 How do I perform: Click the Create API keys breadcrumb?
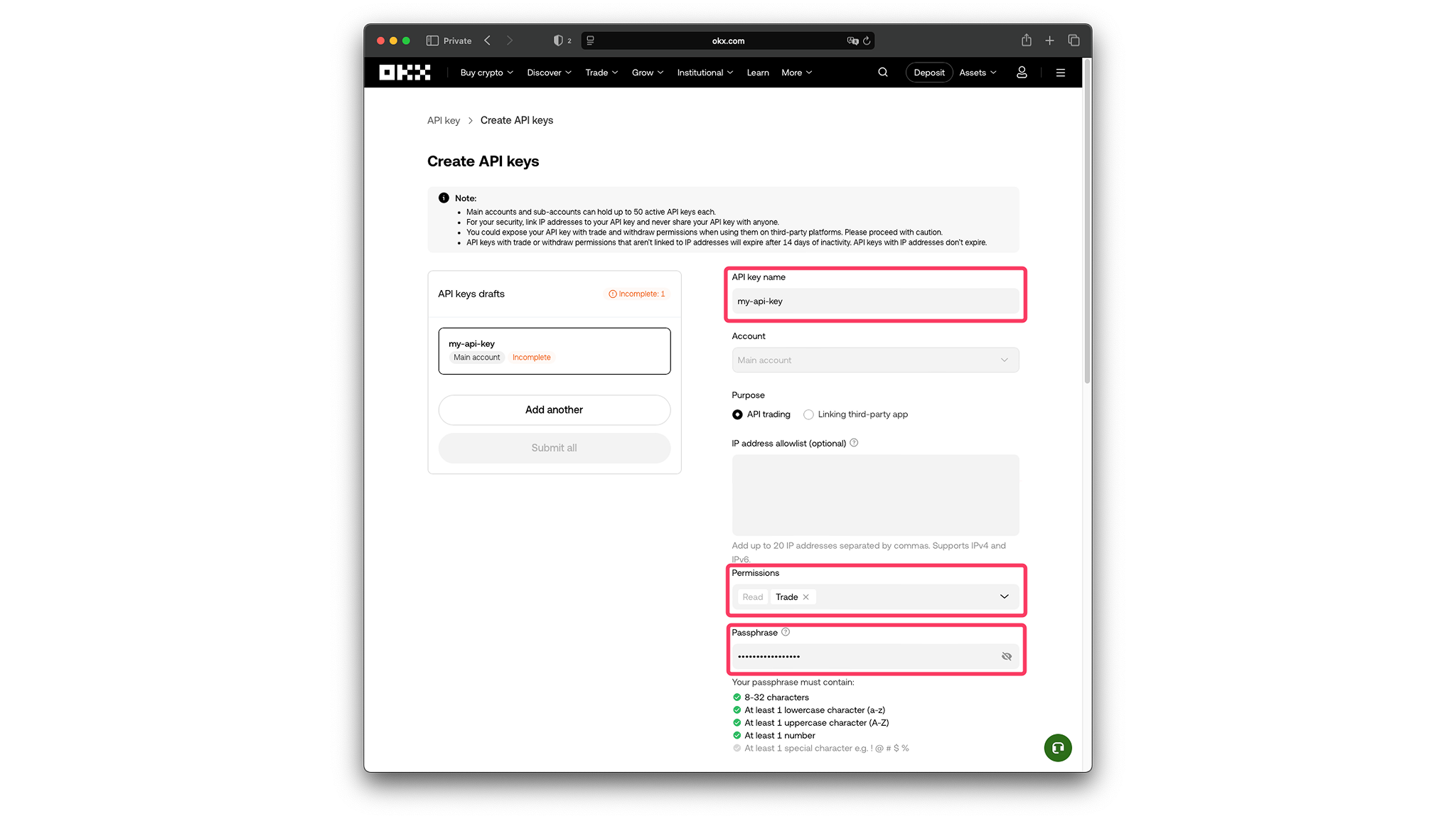517,121
